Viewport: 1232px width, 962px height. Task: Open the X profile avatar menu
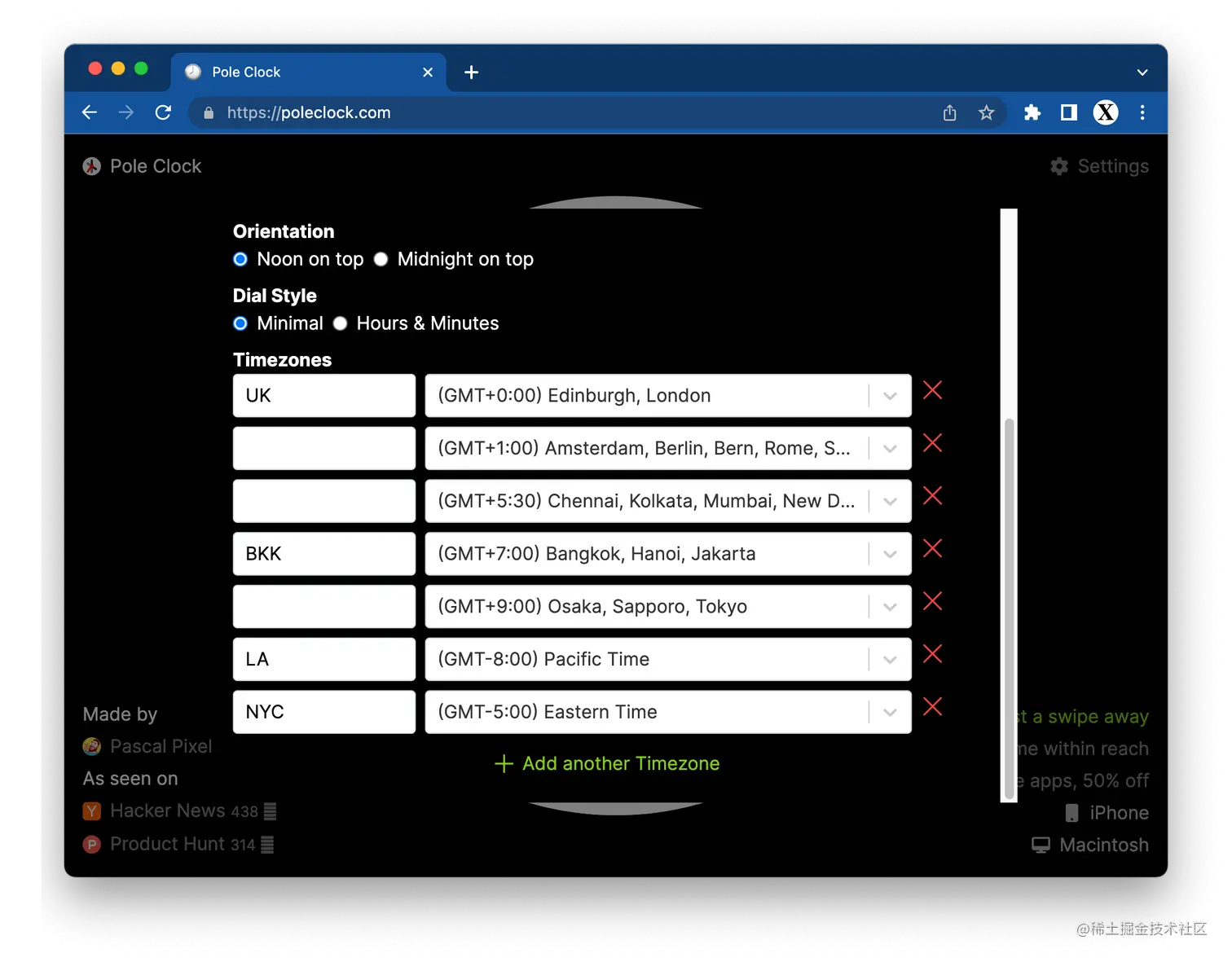(x=1106, y=112)
